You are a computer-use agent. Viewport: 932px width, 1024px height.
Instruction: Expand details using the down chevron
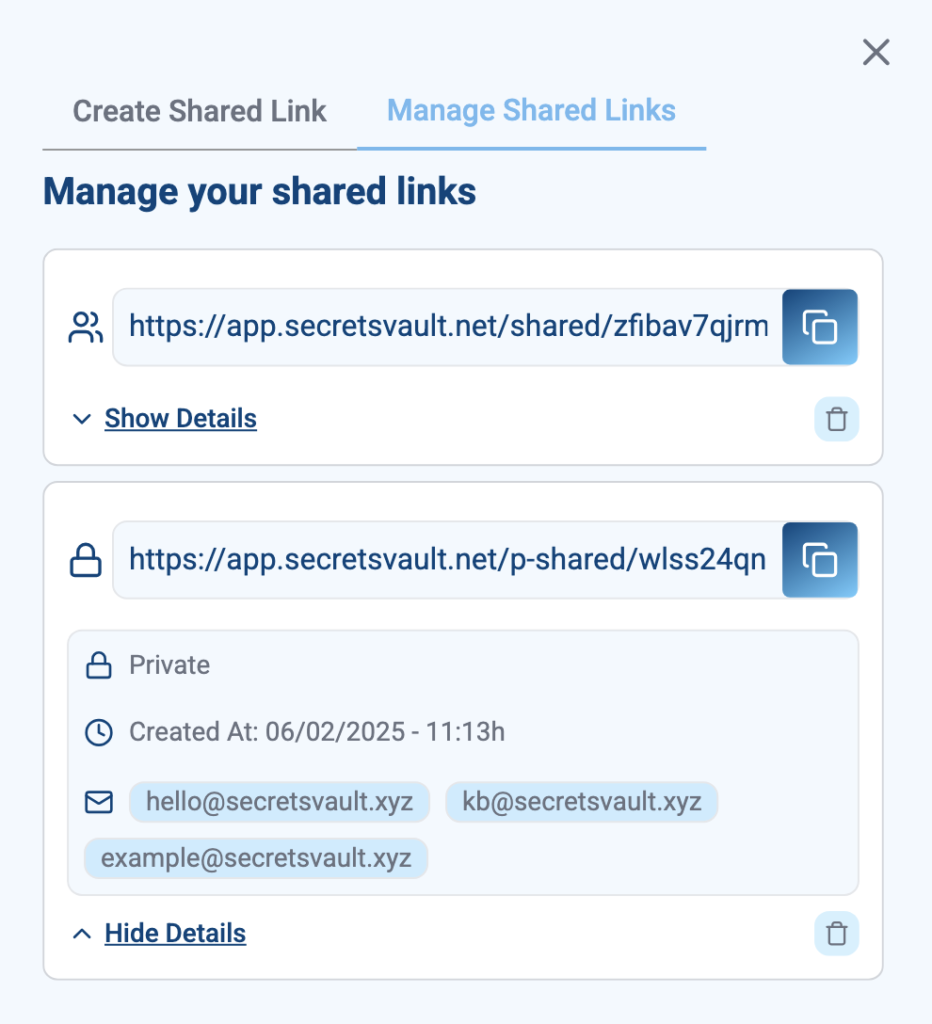pyautogui.click(x=82, y=419)
